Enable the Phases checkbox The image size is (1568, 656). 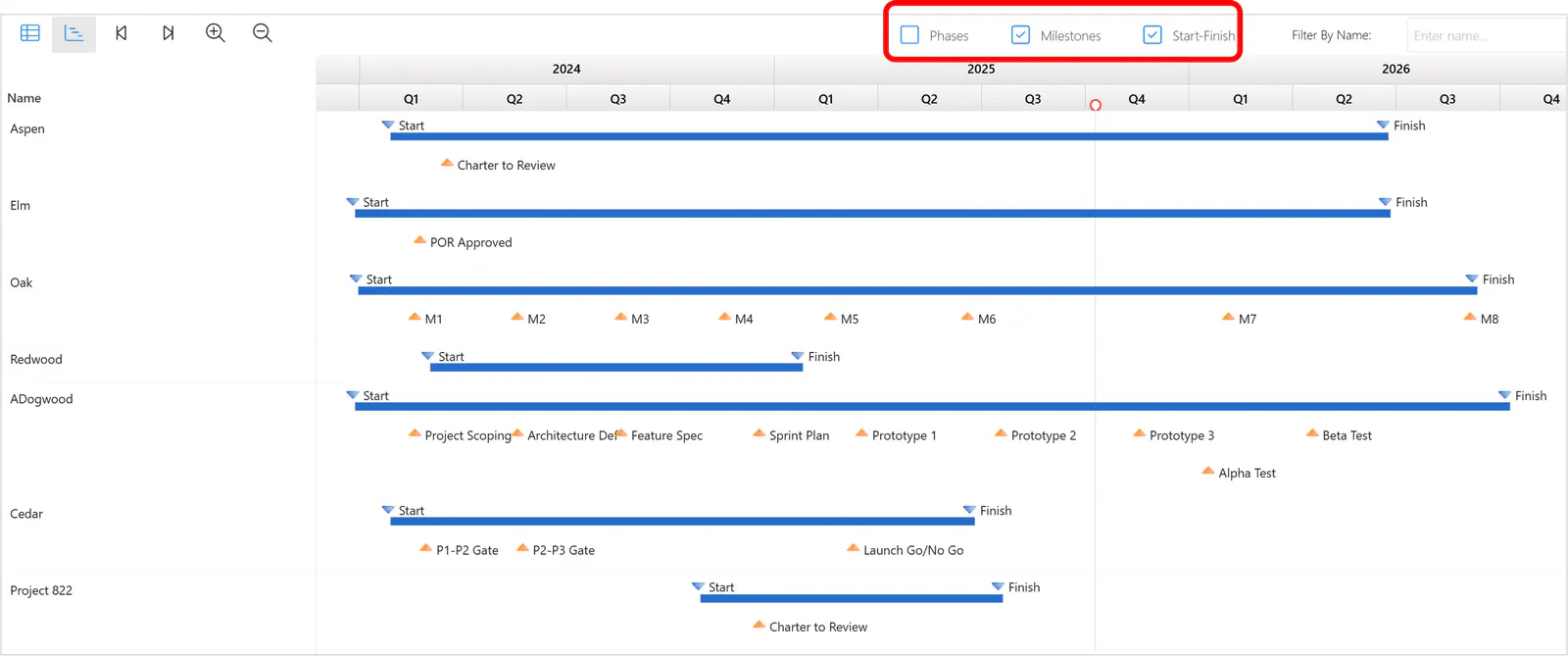click(909, 35)
